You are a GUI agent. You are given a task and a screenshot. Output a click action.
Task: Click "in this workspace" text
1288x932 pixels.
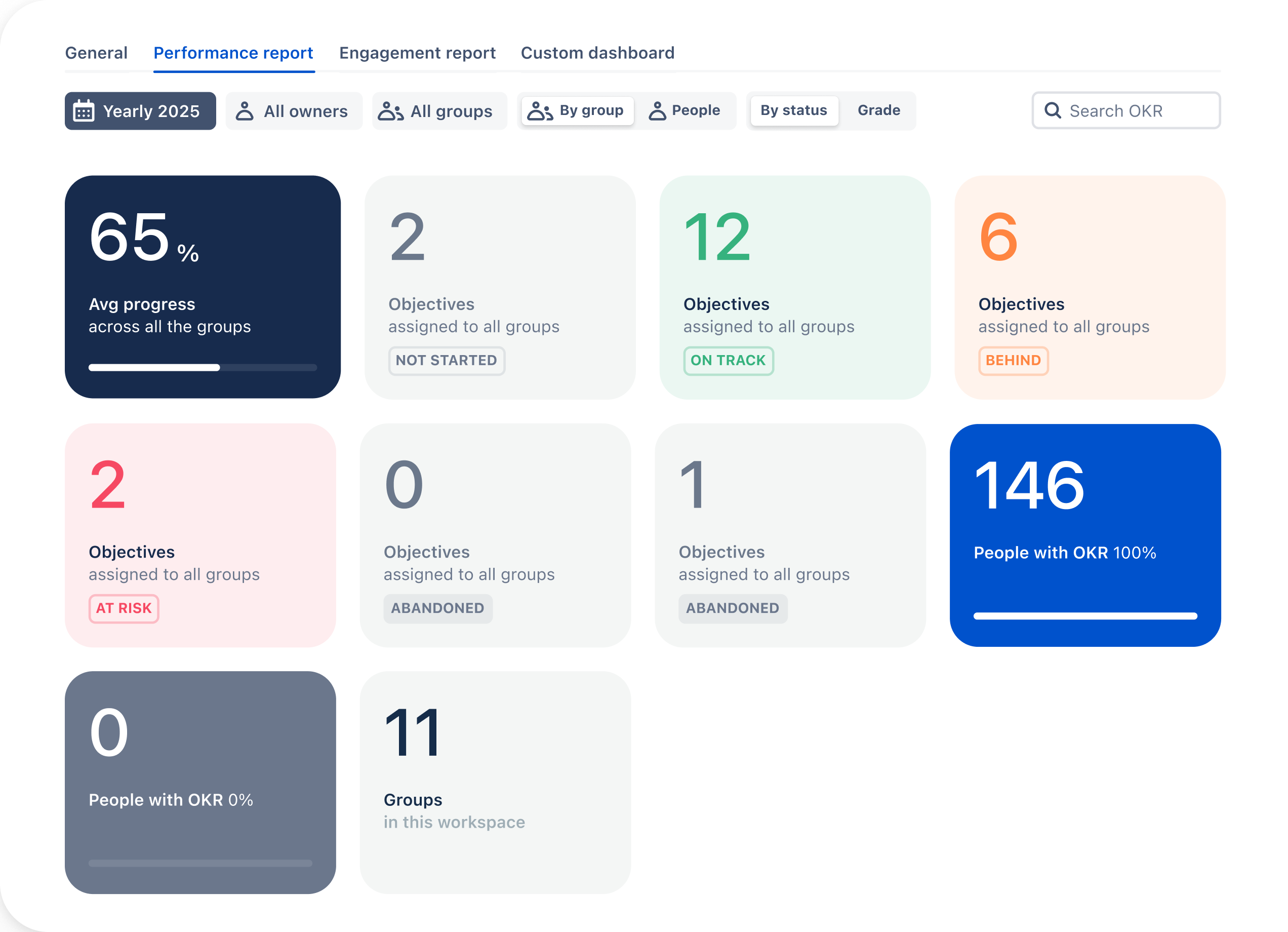coord(454,822)
